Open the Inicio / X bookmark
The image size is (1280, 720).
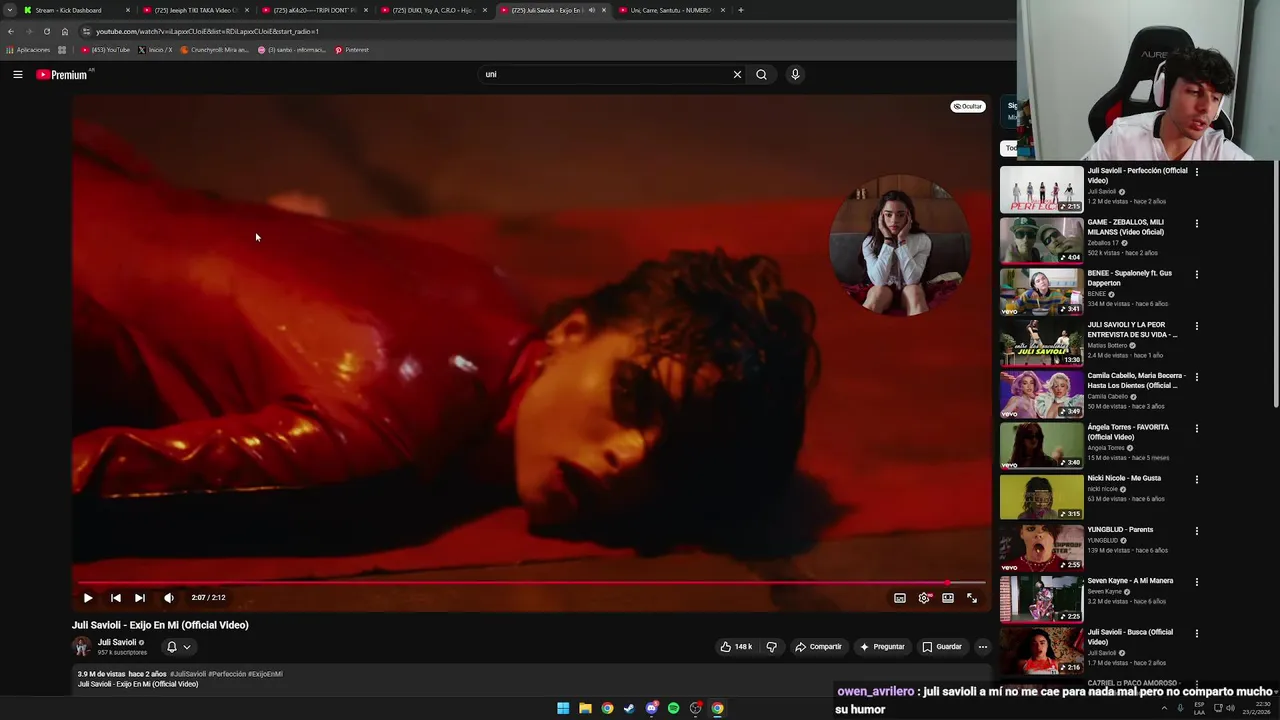click(x=155, y=50)
